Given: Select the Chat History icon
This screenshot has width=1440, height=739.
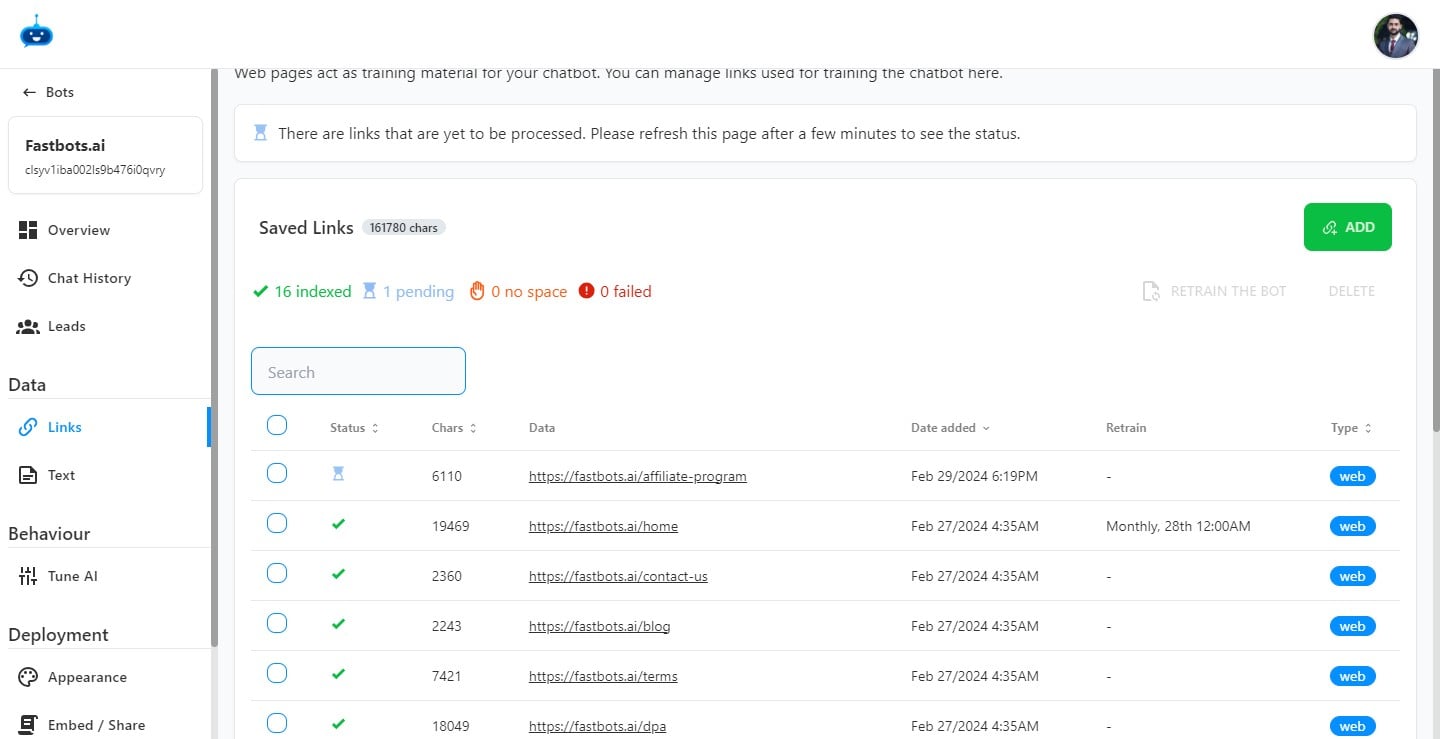Looking at the screenshot, I should (29, 278).
